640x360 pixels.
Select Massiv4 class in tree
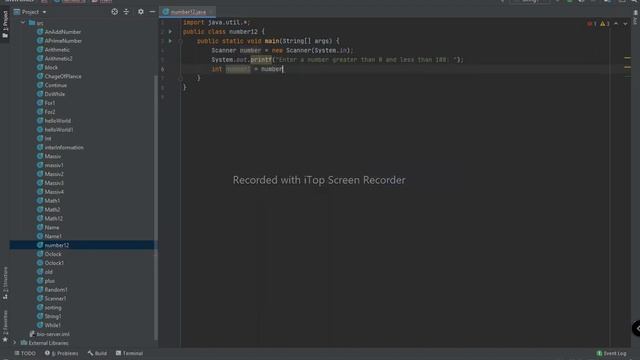pos(50,192)
